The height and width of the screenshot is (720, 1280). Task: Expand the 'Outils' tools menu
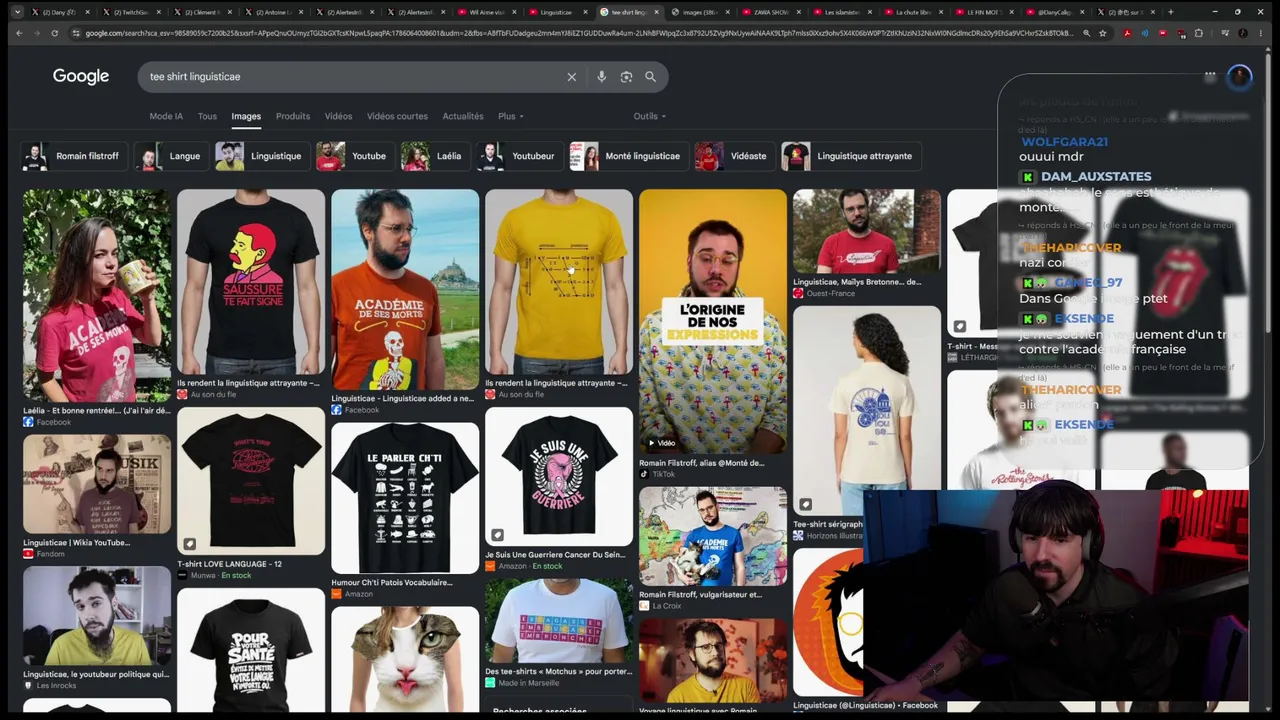click(650, 116)
